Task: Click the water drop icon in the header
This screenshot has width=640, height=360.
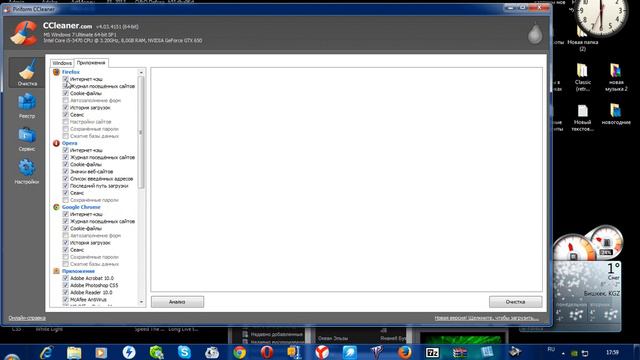Action: [x=535, y=33]
